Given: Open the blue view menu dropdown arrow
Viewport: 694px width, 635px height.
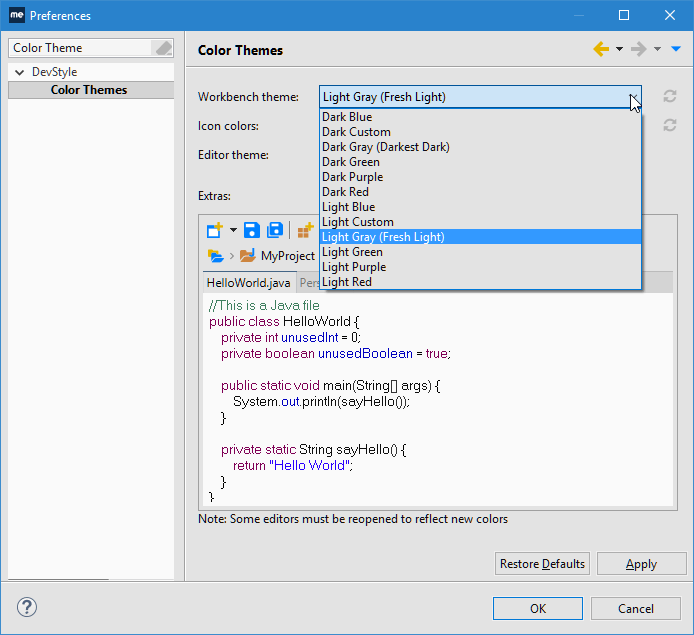Looking at the screenshot, I should [x=676, y=49].
